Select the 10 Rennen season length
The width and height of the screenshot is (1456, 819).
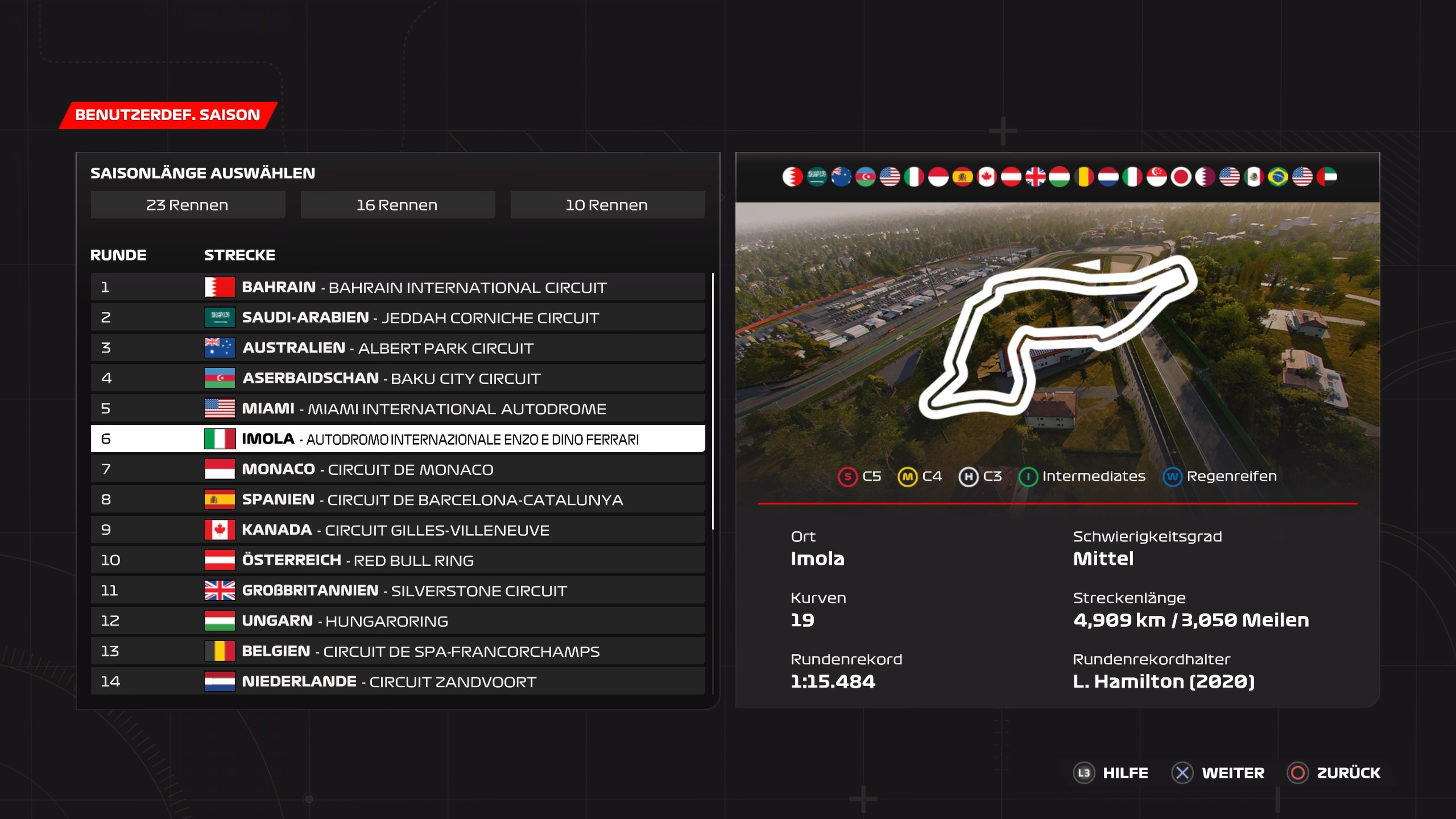607,205
